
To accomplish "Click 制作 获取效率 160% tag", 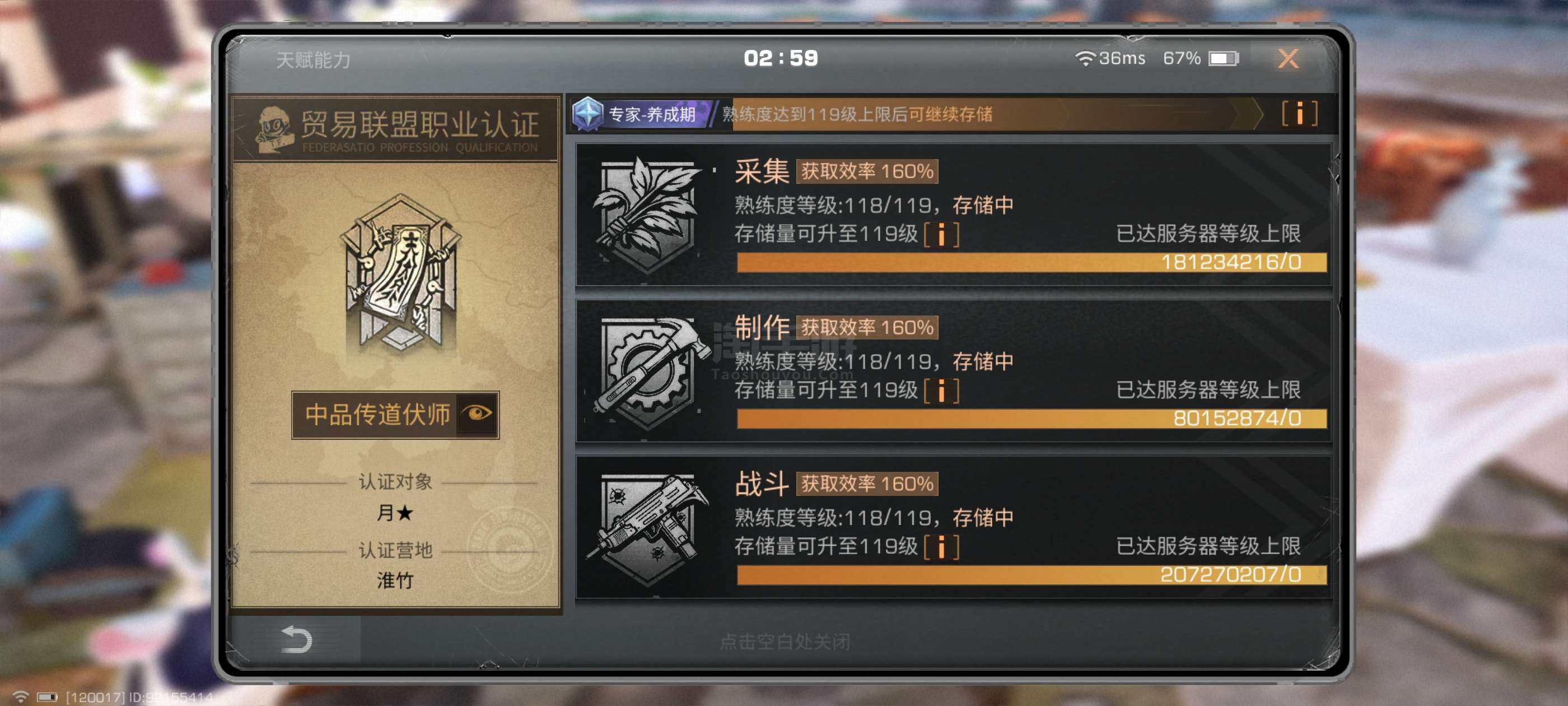I will click(x=867, y=328).
